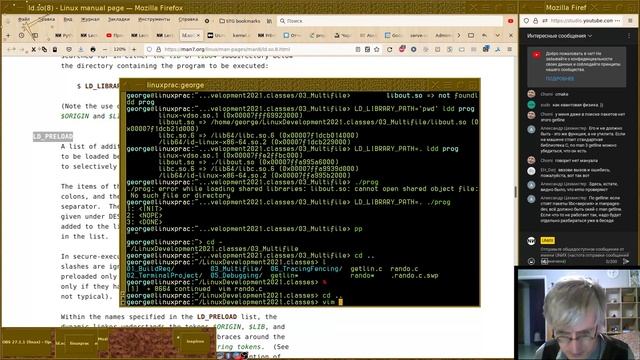Screen dimensions: 640x360
Task: Open the Вид menu
Action: click(68, 20)
